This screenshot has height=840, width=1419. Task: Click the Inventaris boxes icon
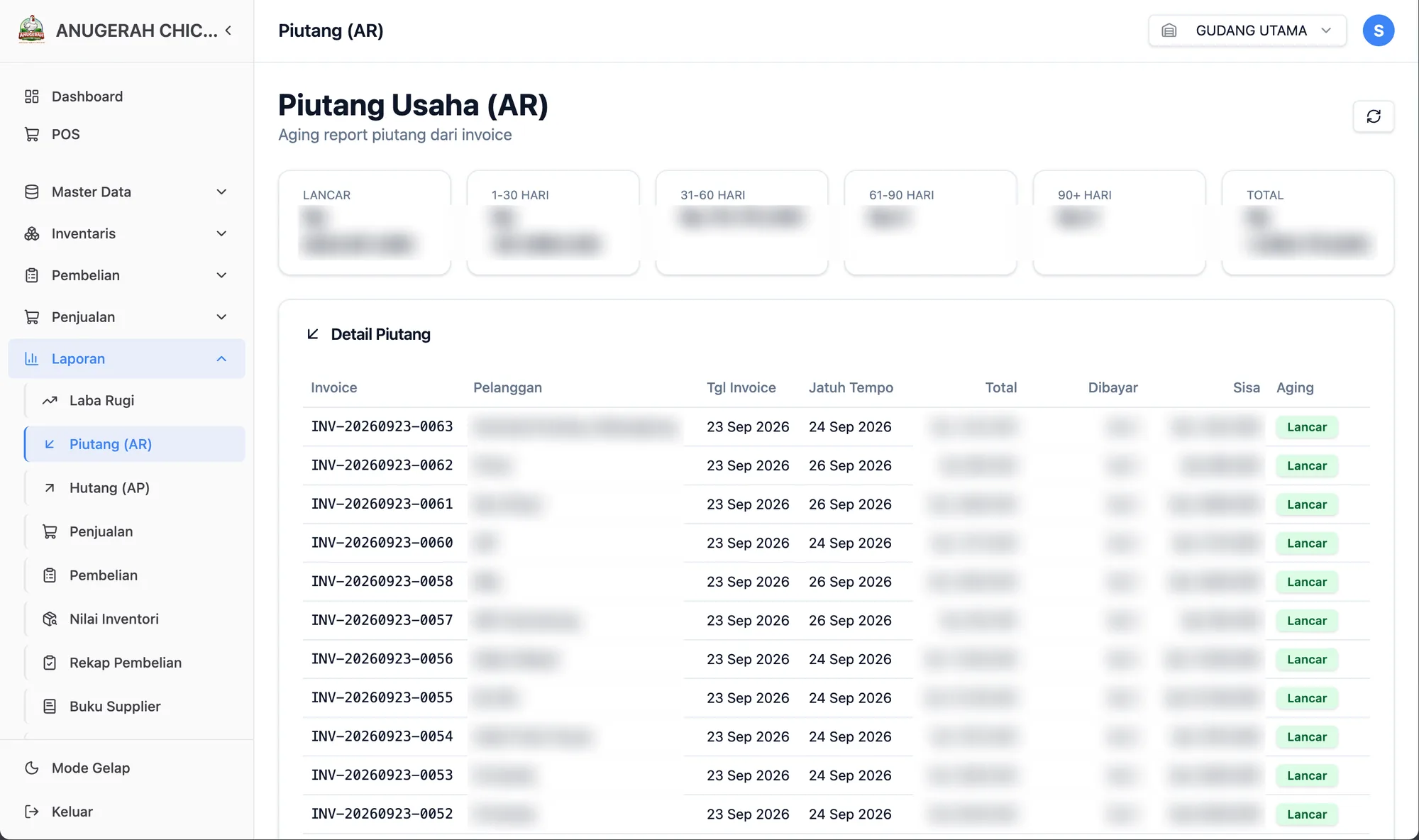pos(32,233)
